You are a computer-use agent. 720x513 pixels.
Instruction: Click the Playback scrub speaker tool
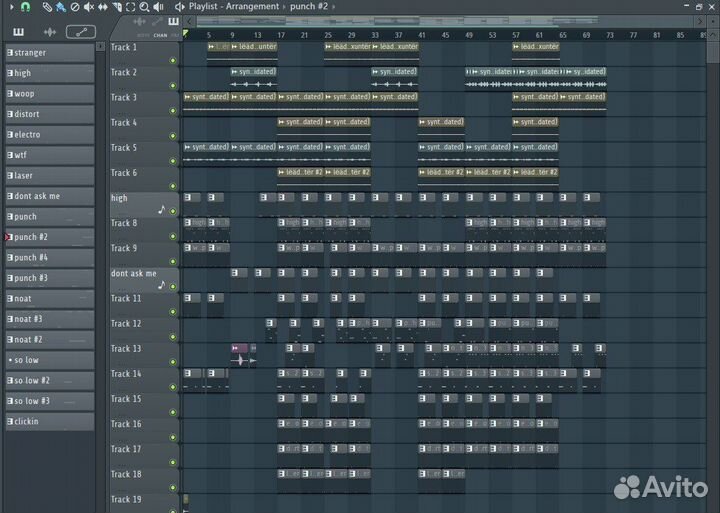(159, 7)
